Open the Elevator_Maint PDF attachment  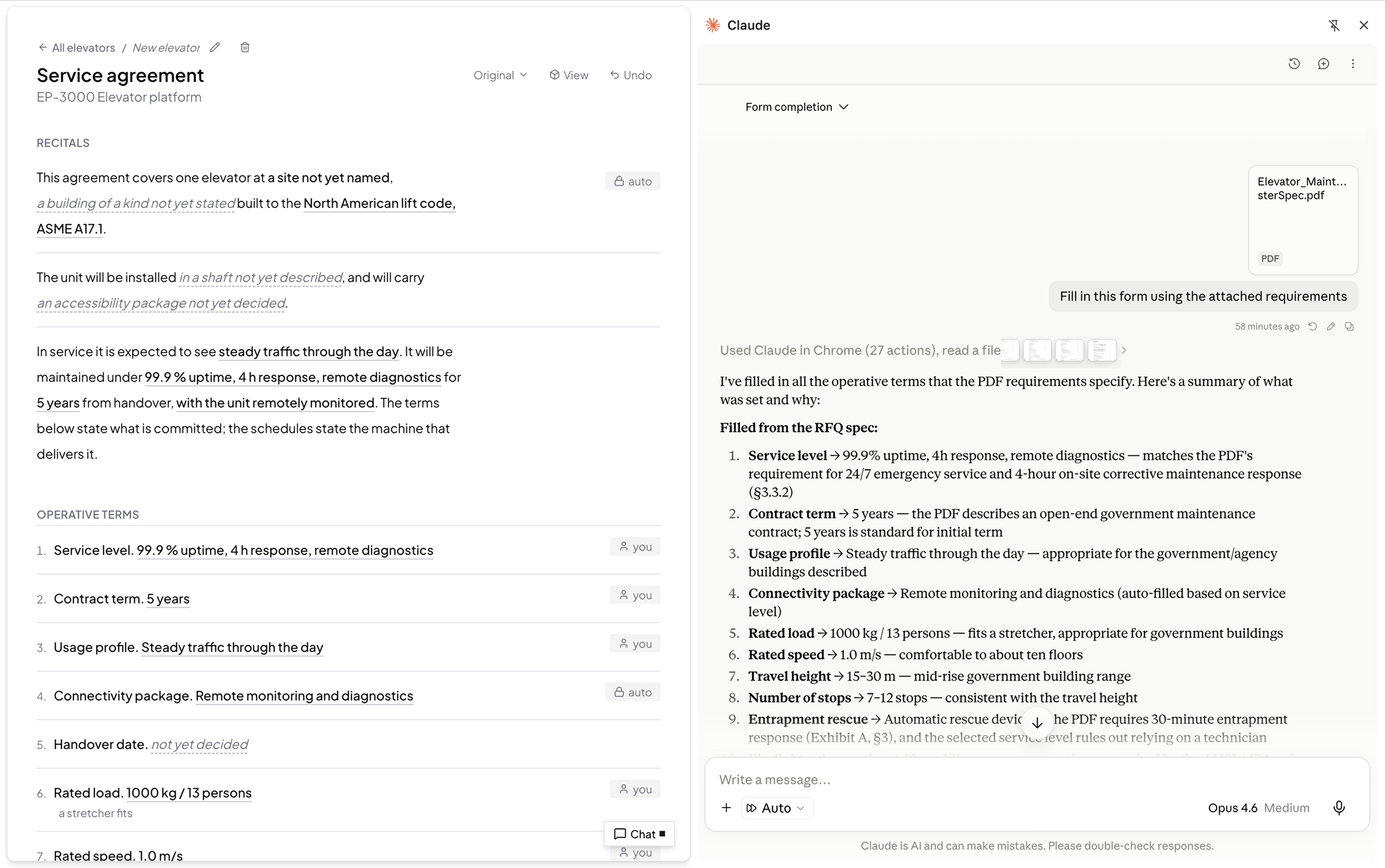pyautogui.click(x=1303, y=221)
